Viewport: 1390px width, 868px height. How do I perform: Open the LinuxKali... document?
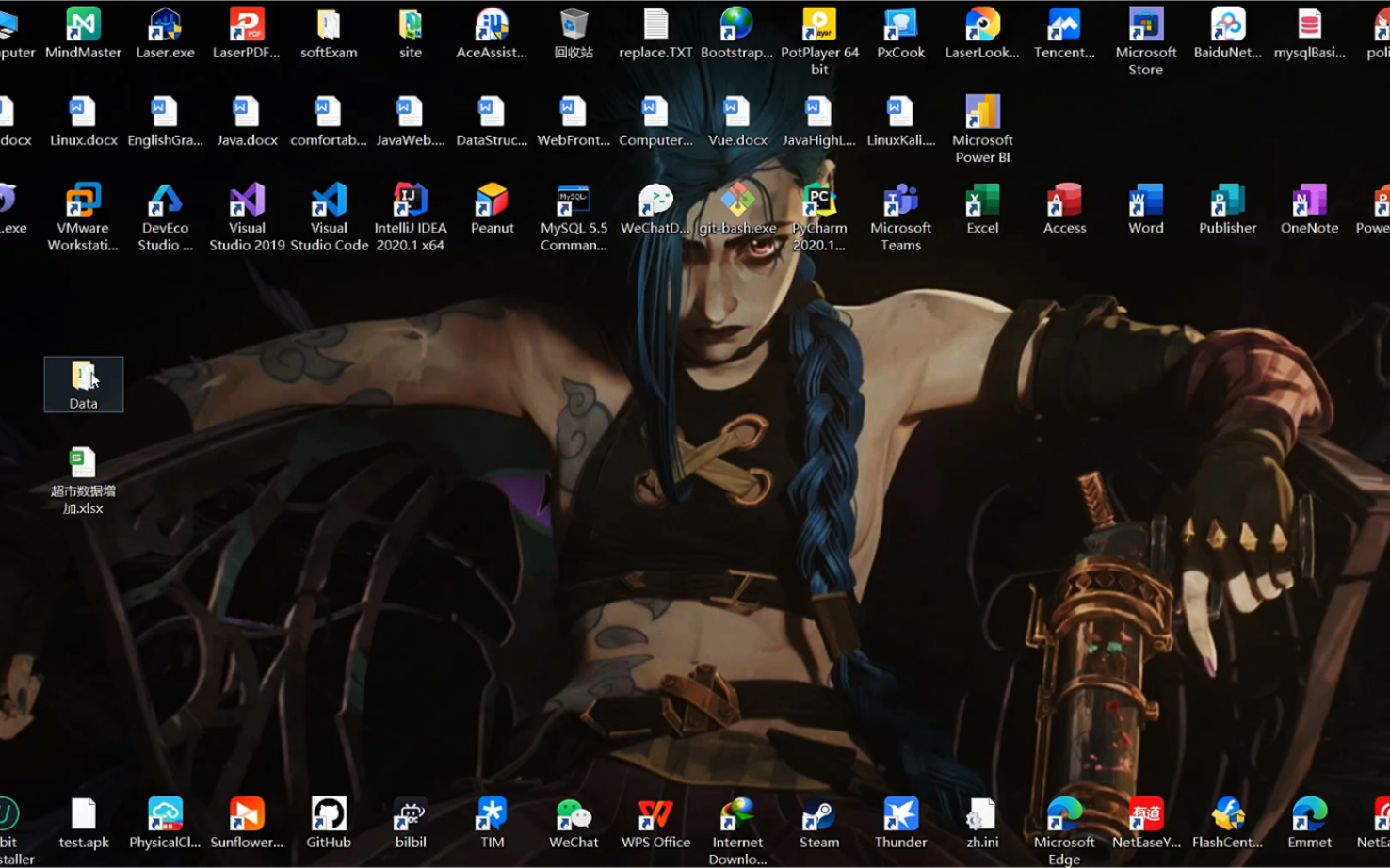[x=901, y=121]
